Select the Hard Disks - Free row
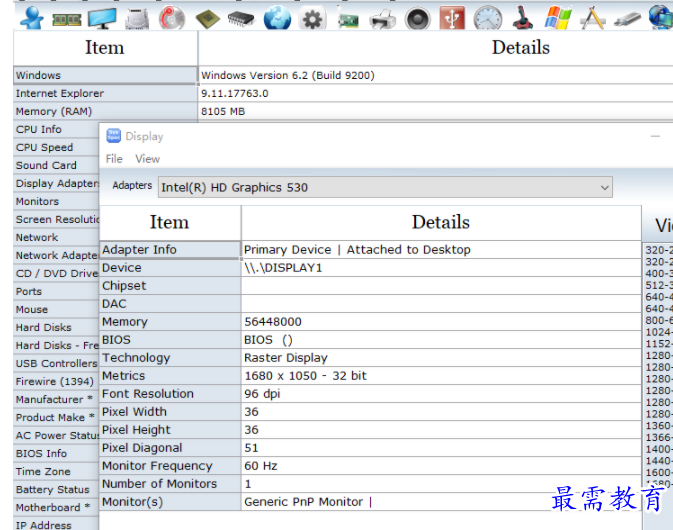 point(56,345)
